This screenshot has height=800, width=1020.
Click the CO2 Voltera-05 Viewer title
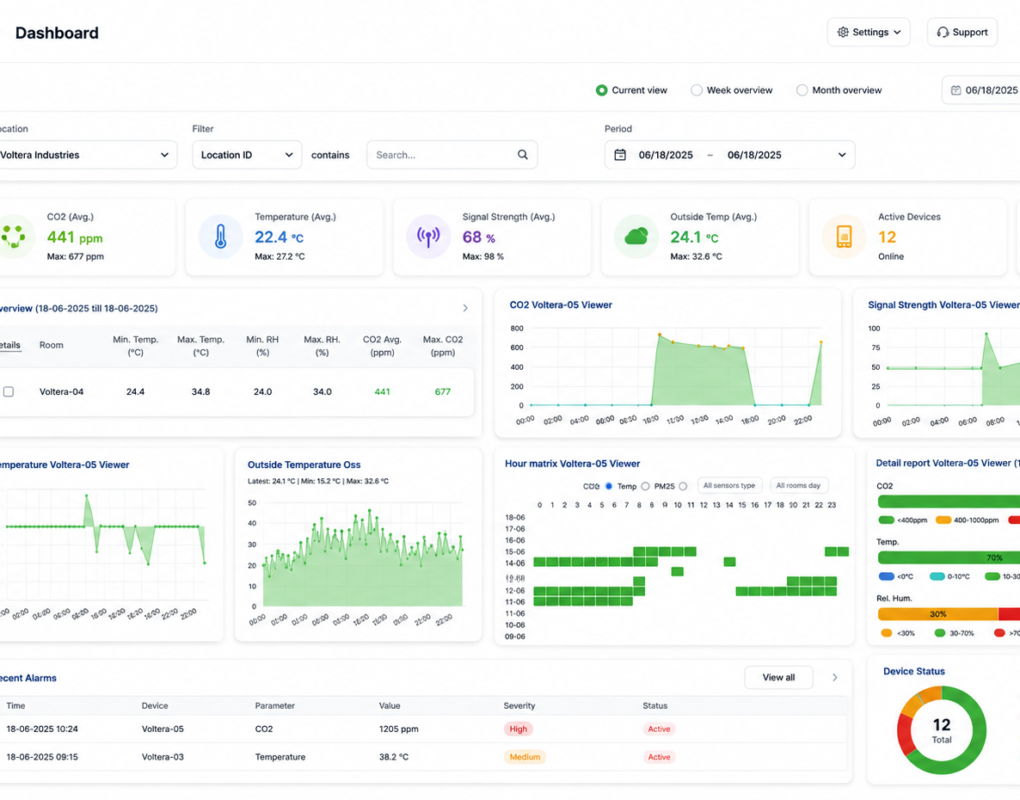point(561,305)
